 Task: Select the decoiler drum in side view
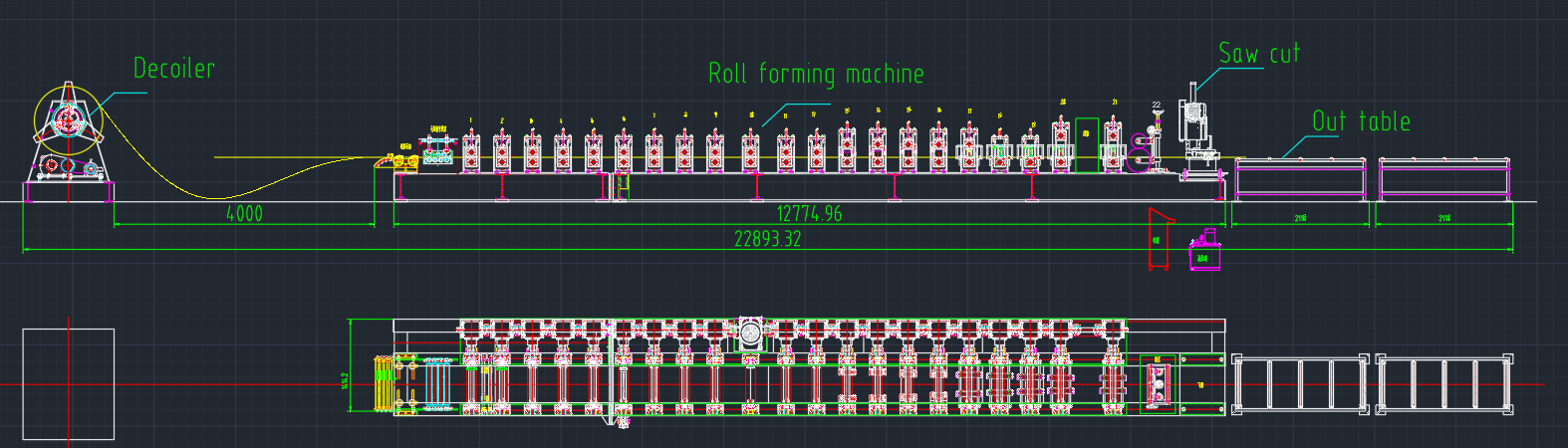68,121
